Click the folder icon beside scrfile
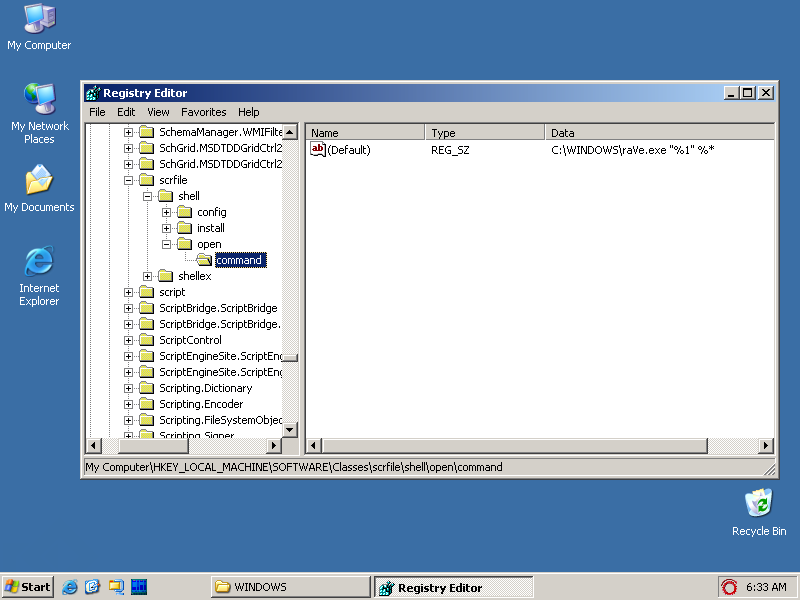The height and width of the screenshot is (600, 800). (x=147, y=180)
